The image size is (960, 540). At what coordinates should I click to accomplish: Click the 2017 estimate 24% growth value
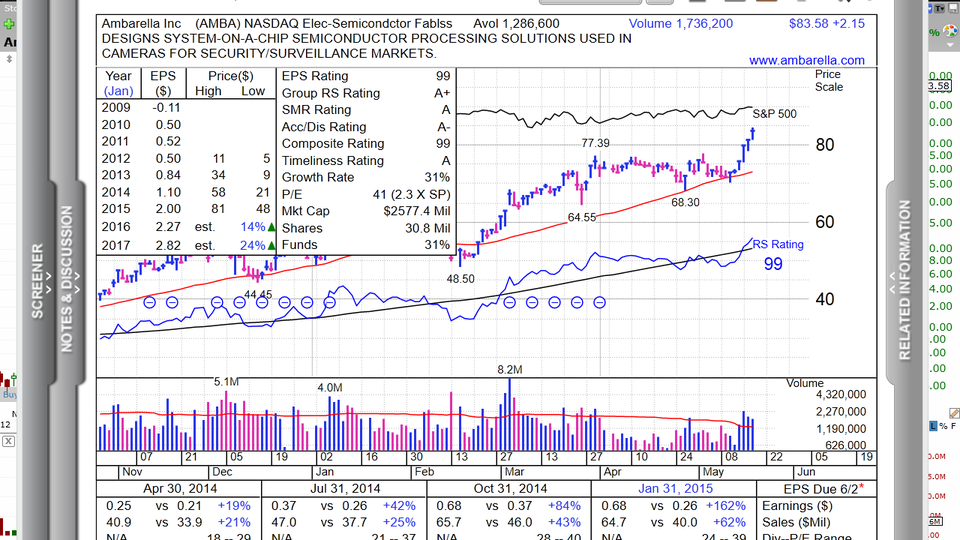tap(253, 245)
